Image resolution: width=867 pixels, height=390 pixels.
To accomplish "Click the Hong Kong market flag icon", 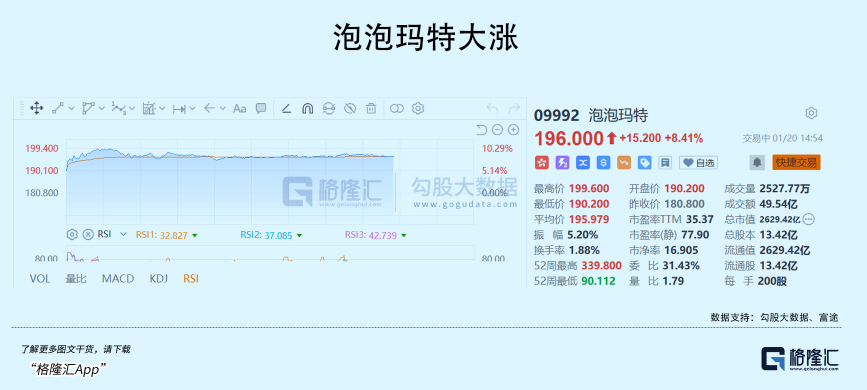I will (542, 163).
